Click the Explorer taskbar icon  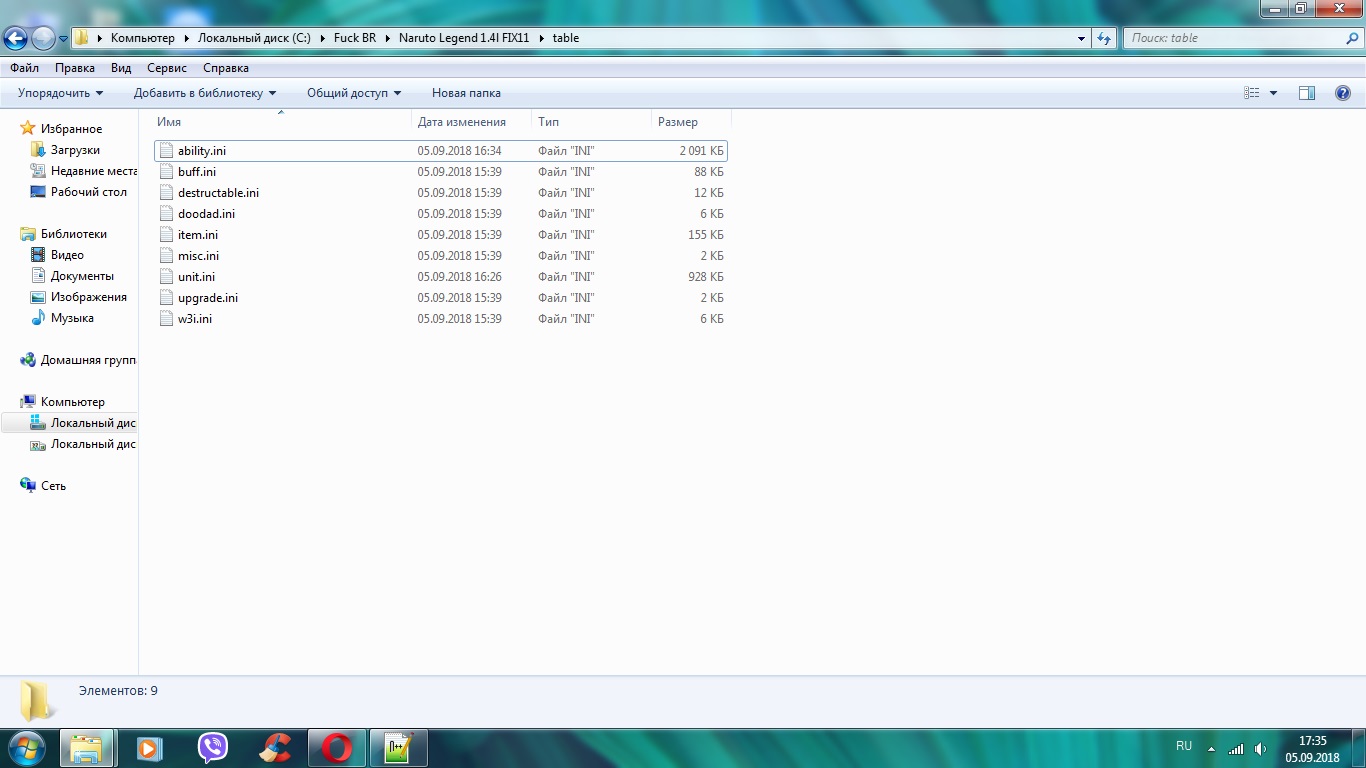click(87, 747)
